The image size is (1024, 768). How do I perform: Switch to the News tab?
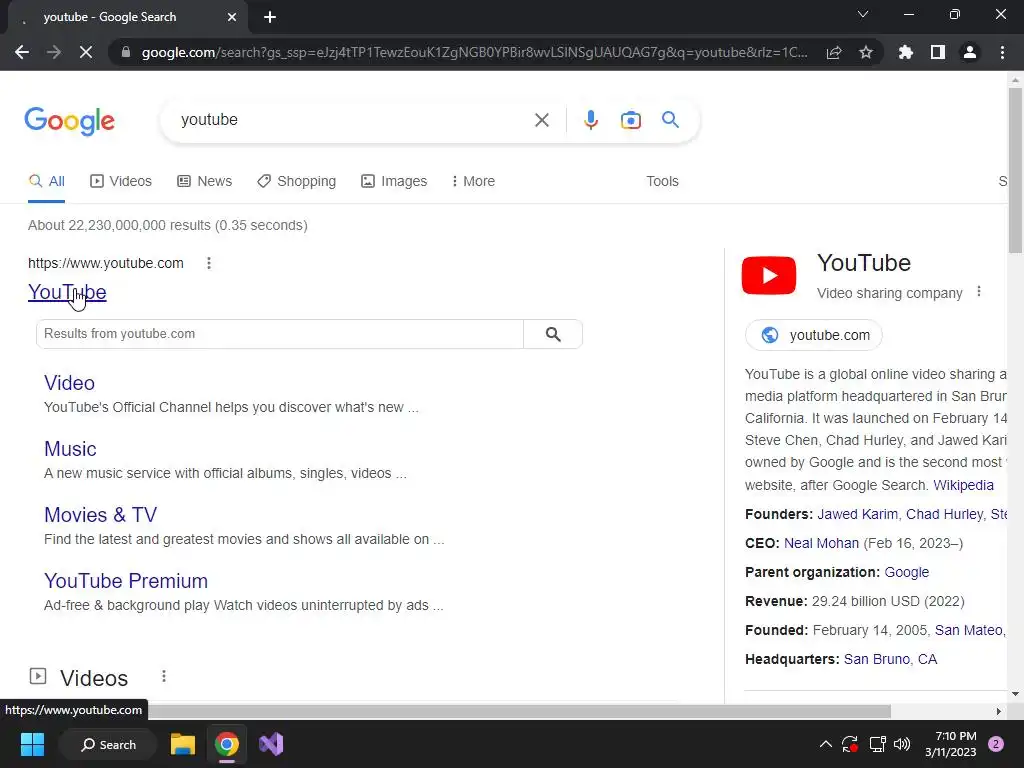204,181
